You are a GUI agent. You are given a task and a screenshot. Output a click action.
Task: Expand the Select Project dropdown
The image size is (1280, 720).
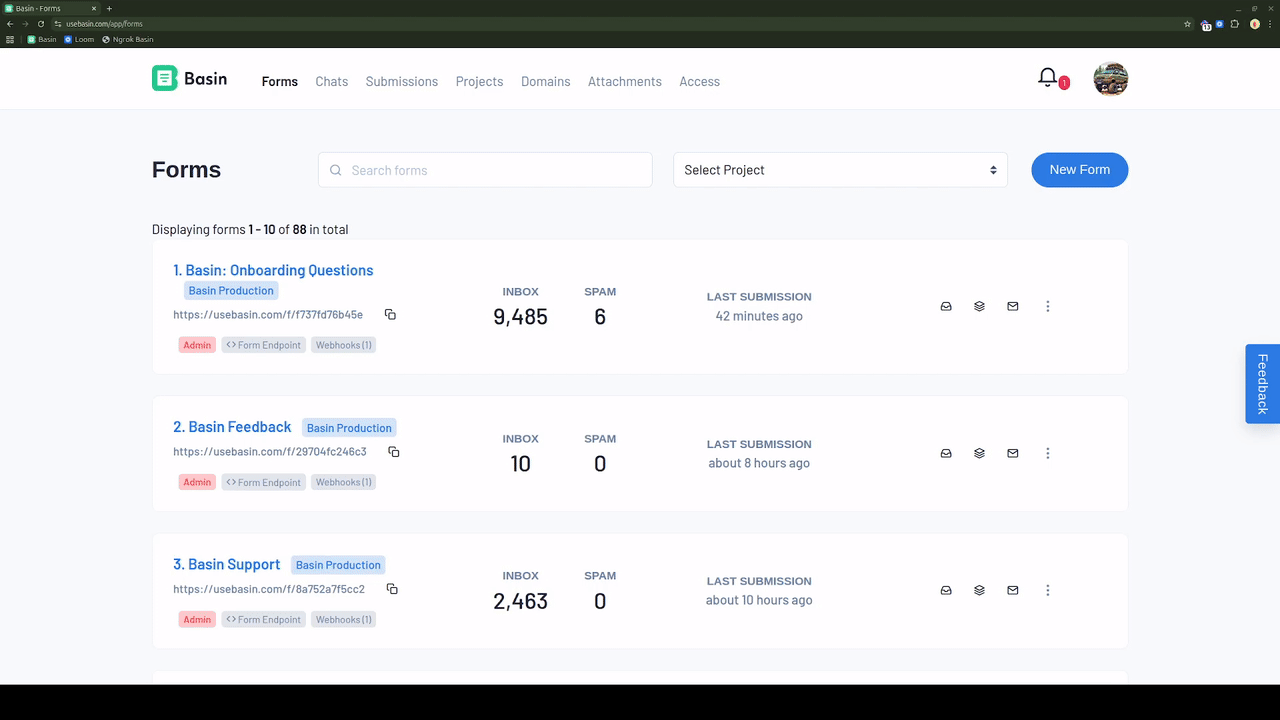(840, 170)
